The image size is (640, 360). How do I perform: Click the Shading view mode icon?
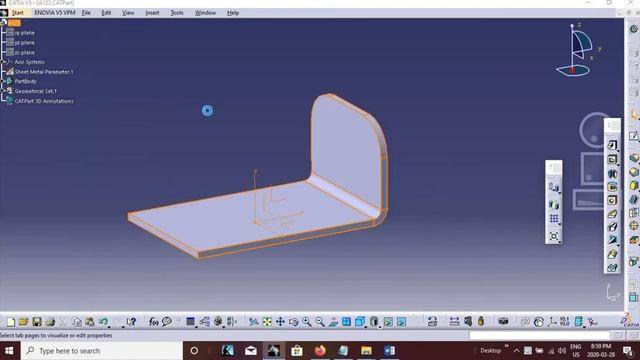point(373,322)
